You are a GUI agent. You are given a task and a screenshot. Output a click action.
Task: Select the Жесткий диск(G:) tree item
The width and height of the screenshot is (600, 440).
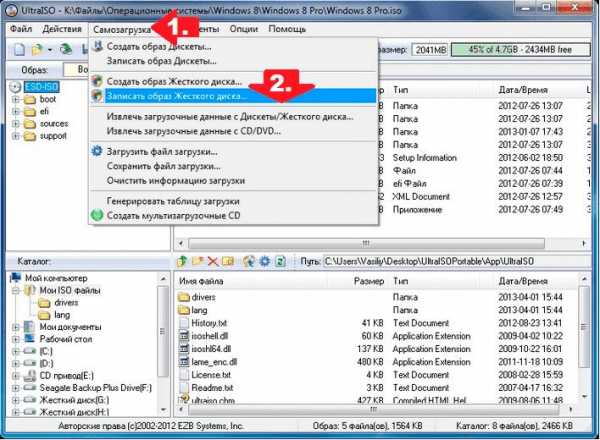point(74,400)
